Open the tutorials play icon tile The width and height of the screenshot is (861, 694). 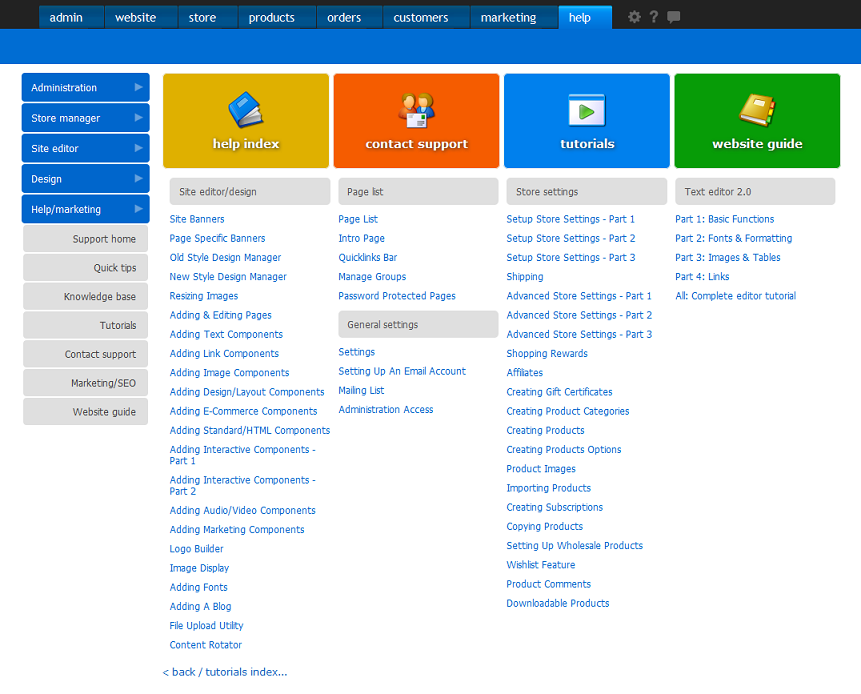pos(587,121)
